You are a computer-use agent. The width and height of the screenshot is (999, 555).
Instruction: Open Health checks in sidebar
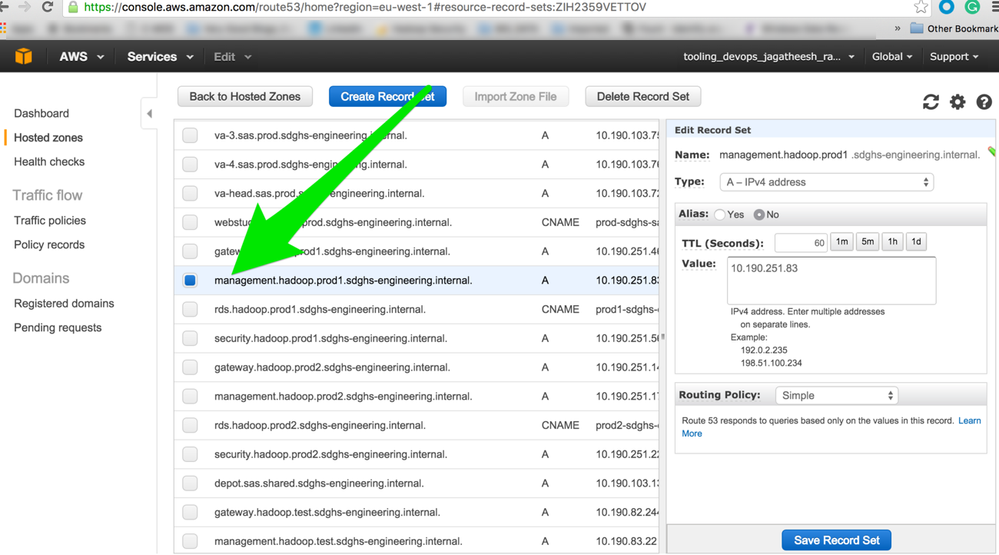[49, 162]
